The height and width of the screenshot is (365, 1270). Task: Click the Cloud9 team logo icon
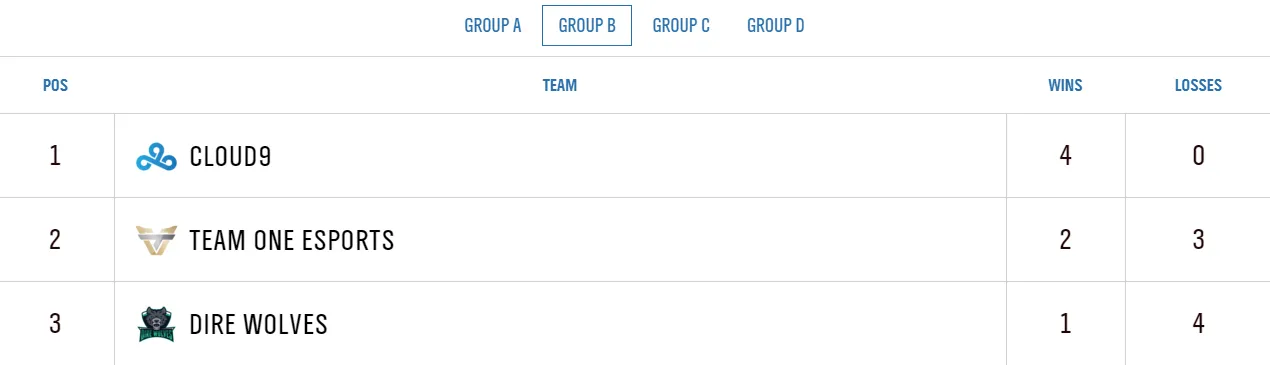pos(156,156)
